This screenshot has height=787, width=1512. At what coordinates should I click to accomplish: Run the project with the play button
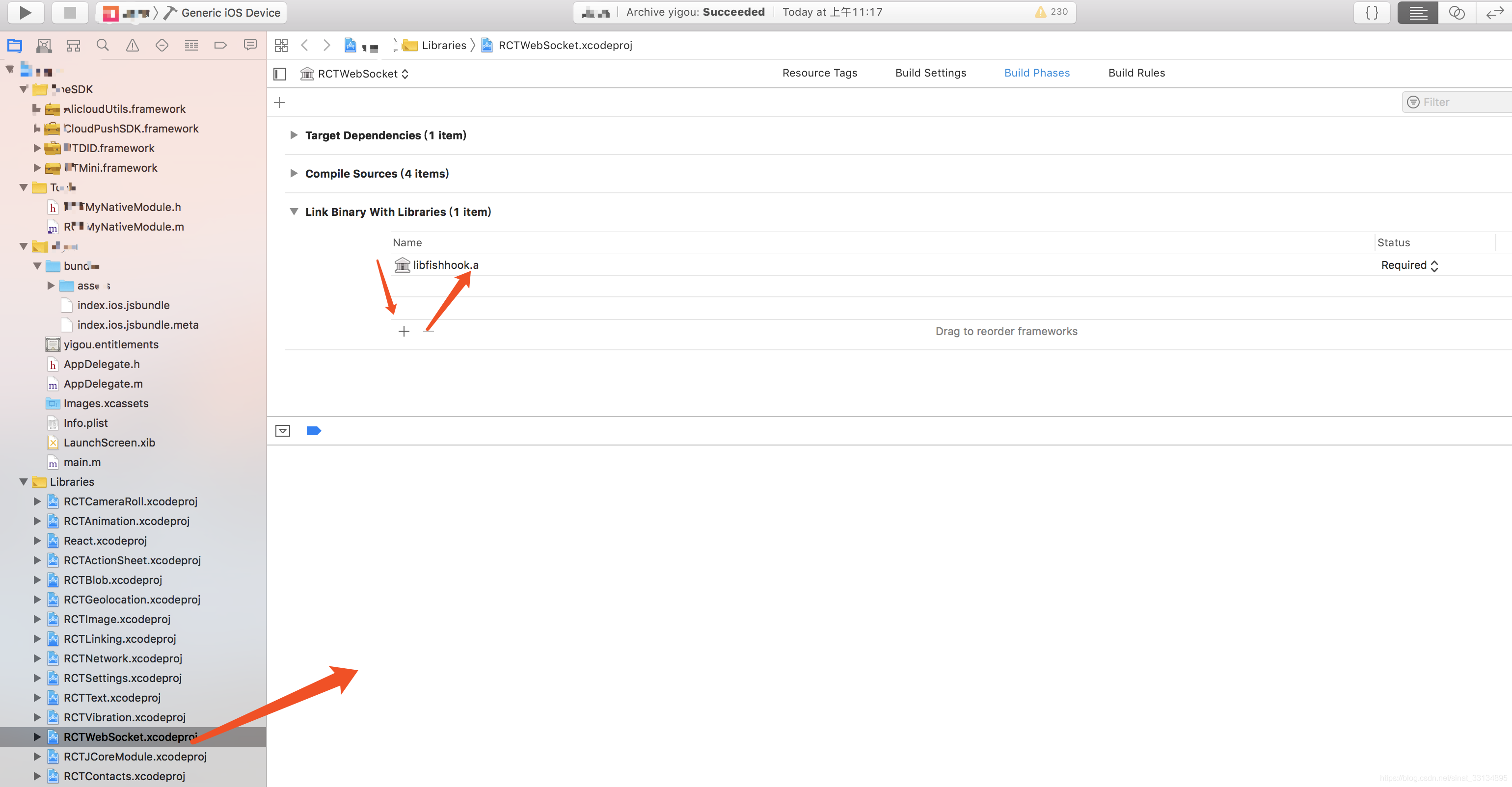(x=25, y=12)
